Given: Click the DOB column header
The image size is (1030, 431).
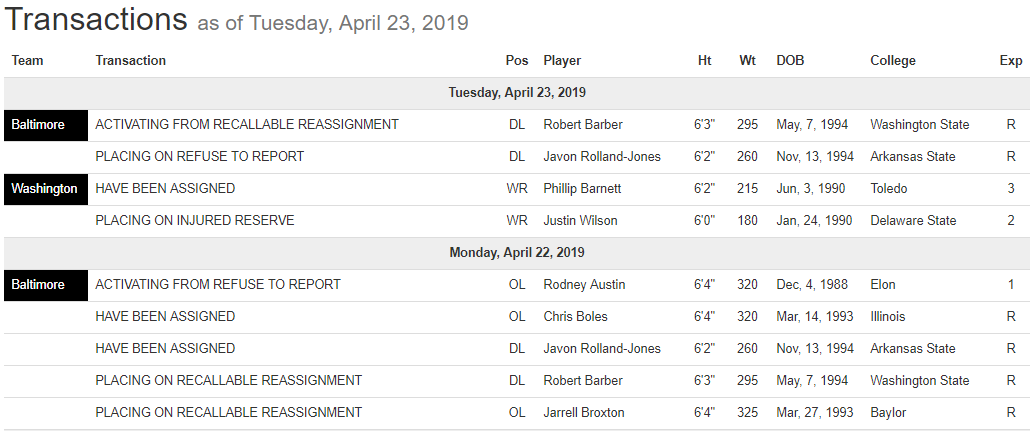Looking at the screenshot, I should (x=790, y=61).
